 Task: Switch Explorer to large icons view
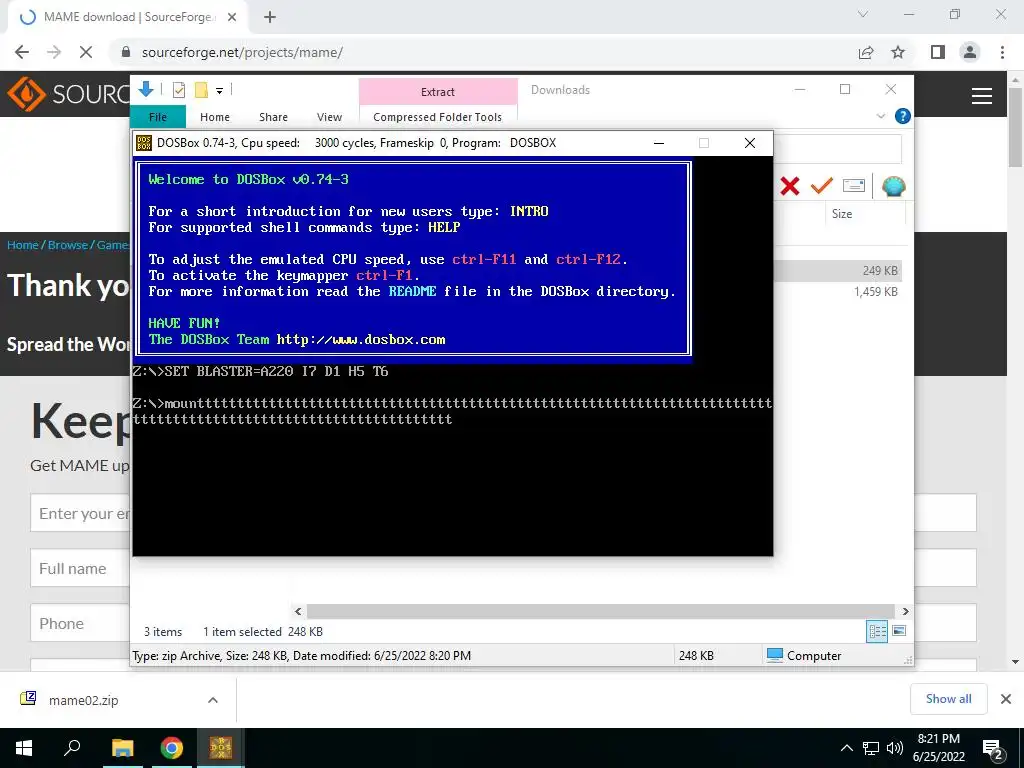coord(899,631)
